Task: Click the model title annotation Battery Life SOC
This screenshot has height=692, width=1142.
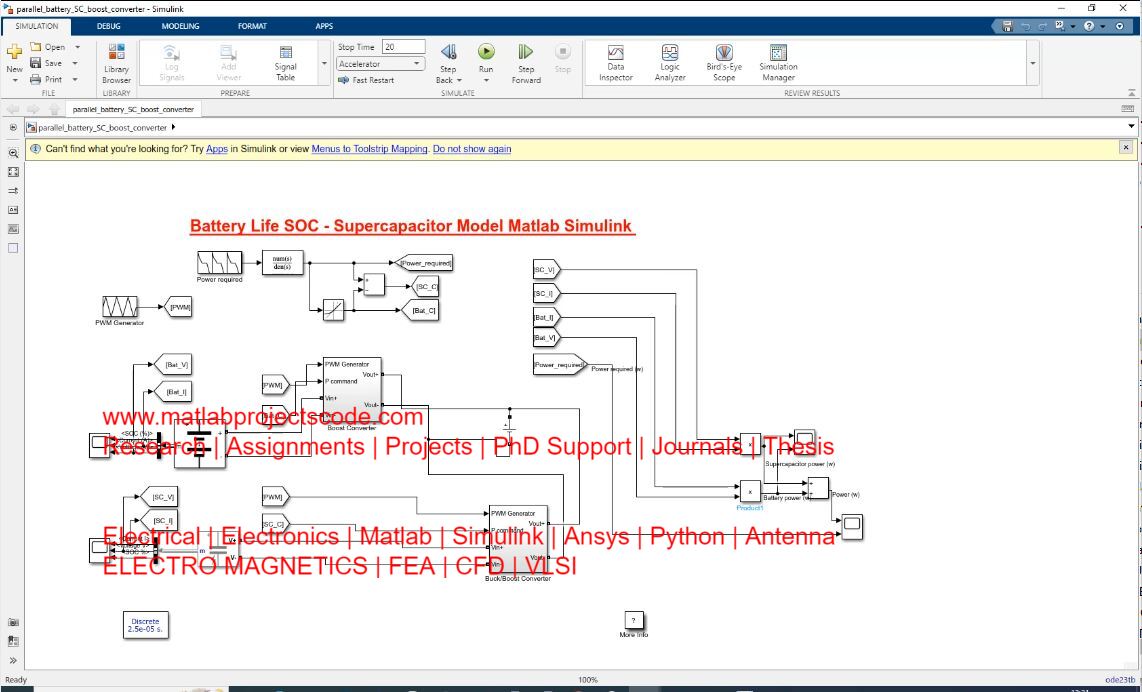Action: (x=412, y=226)
